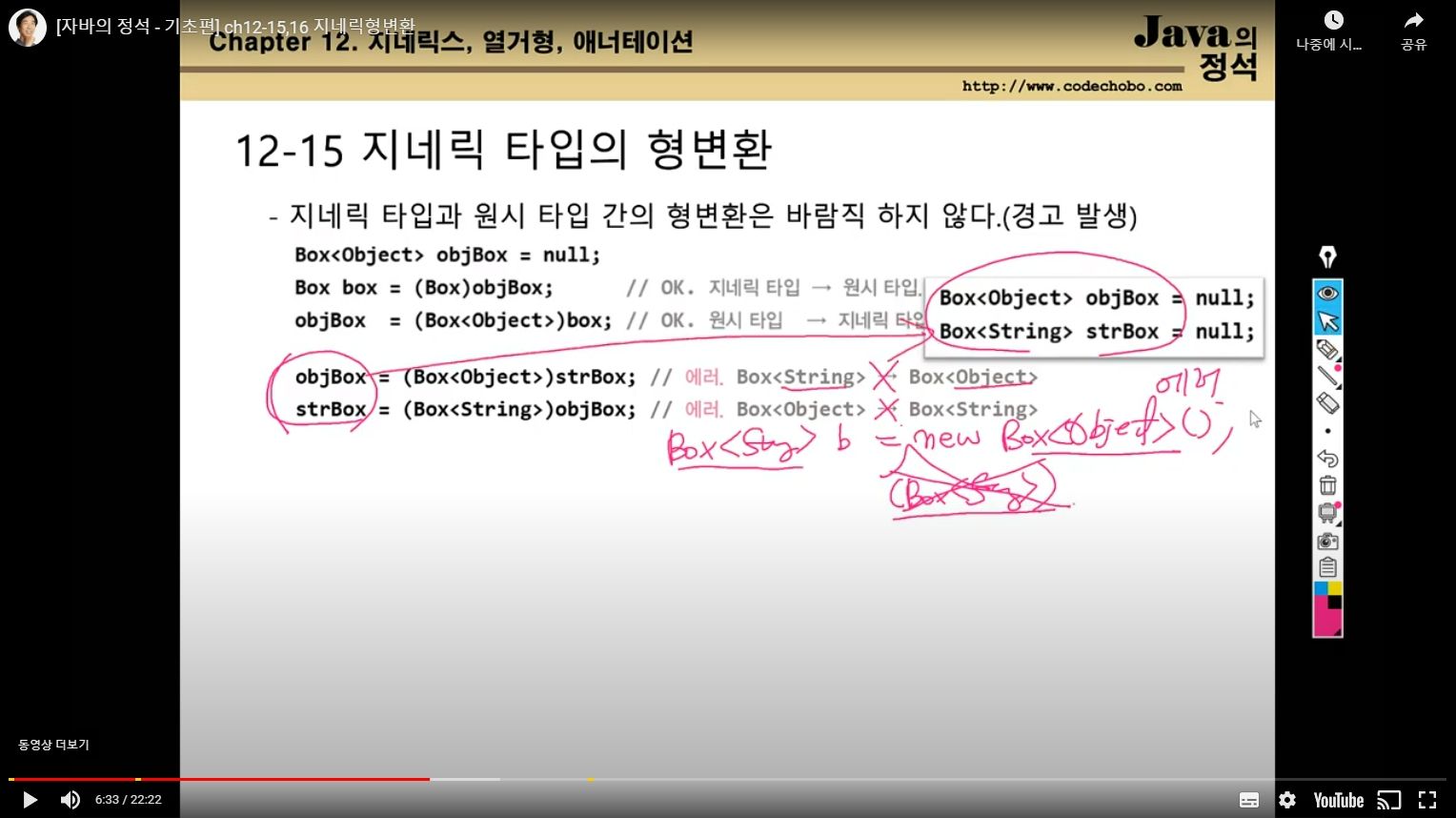This screenshot has width=1456, height=818.
Task: Click the Share arrow icon
Action: click(1414, 20)
